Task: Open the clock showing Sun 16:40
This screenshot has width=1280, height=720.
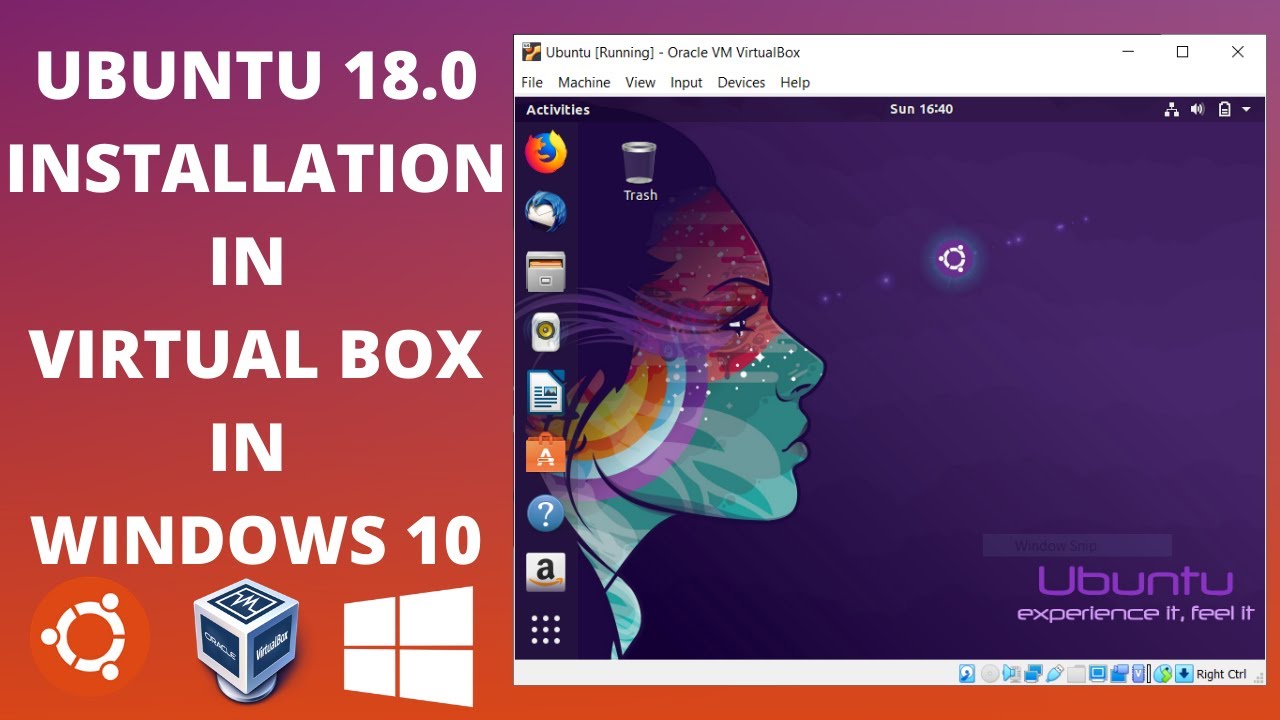Action: coord(921,109)
